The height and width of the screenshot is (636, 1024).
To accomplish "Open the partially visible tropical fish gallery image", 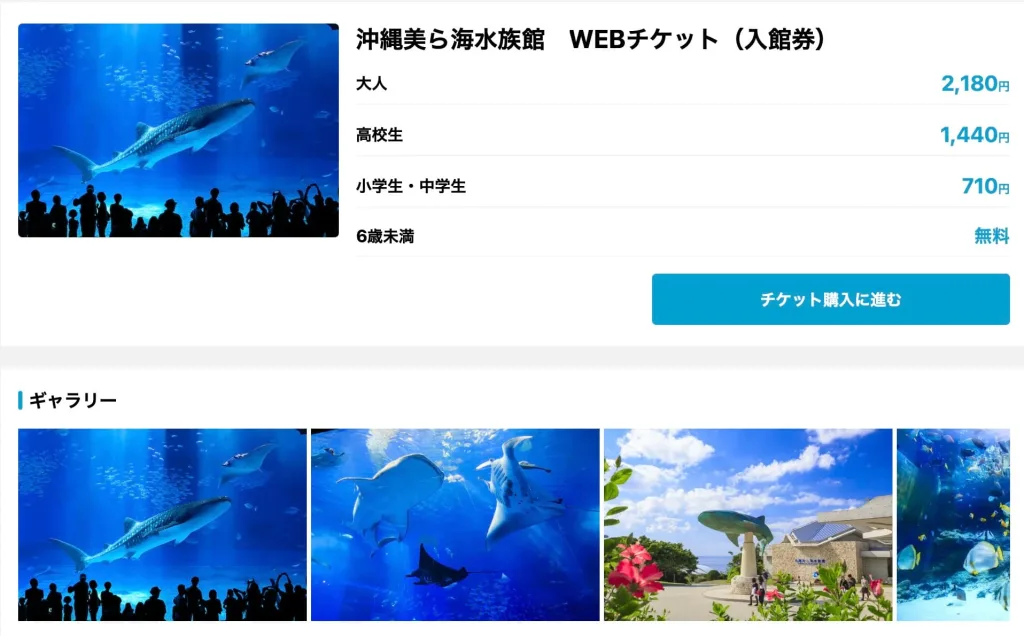I will pos(953,524).
